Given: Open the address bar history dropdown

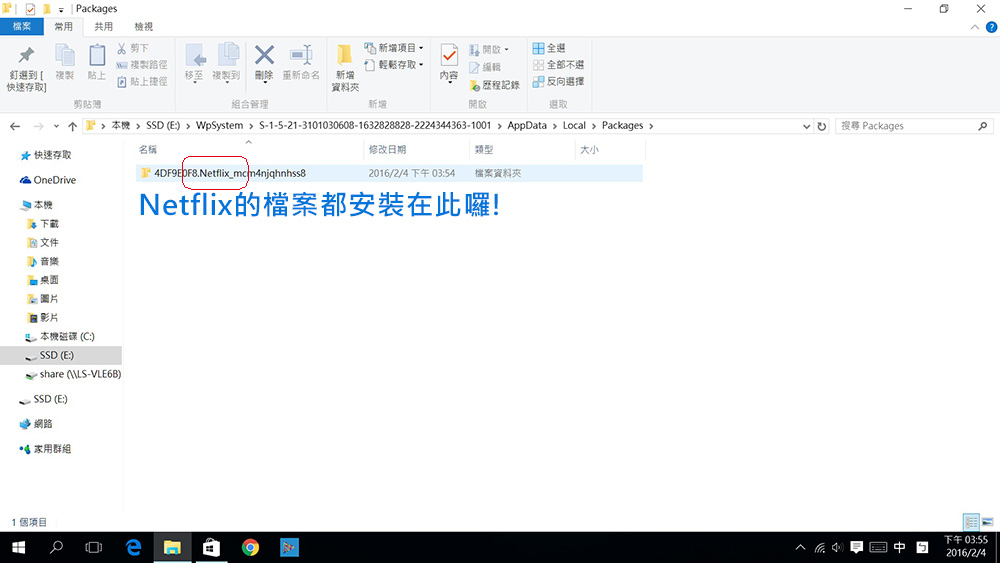Looking at the screenshot, I should pos(806,126).
